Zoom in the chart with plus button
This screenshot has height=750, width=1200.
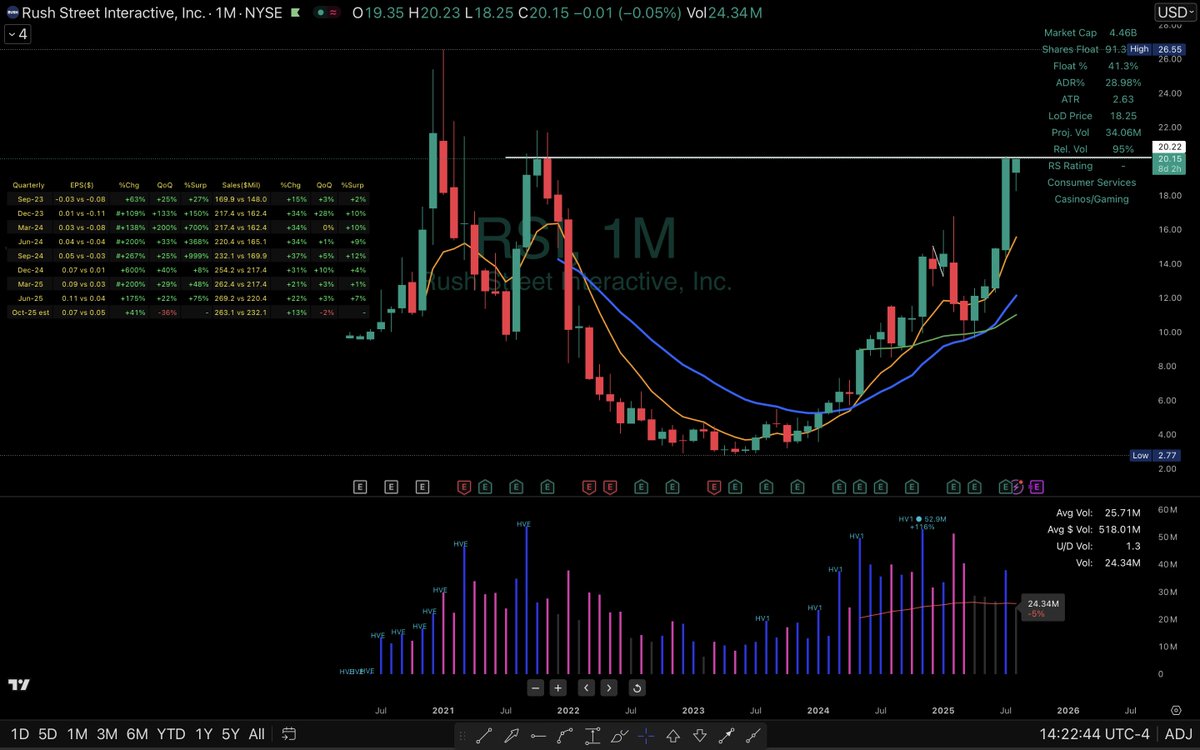tap(558, 688)
